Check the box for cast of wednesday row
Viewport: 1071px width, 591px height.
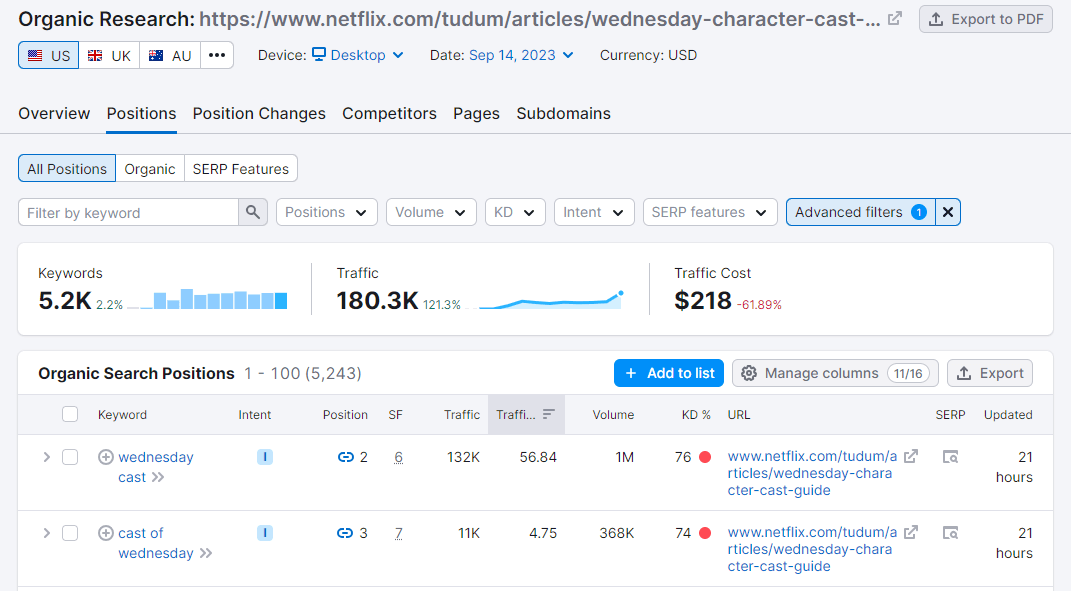point(70,533)
